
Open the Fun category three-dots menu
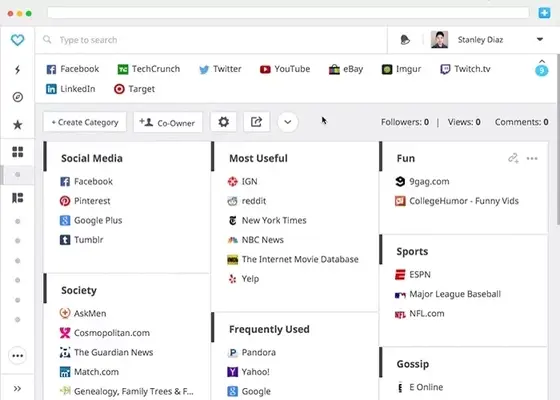pyautogui.click(x=532, y=159)
